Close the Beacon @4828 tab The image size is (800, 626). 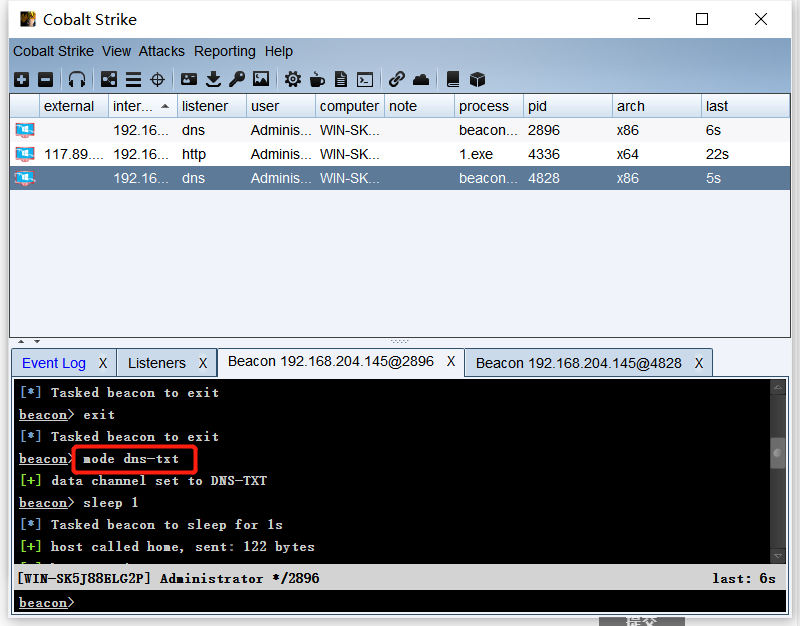click(x=699, y=363)
